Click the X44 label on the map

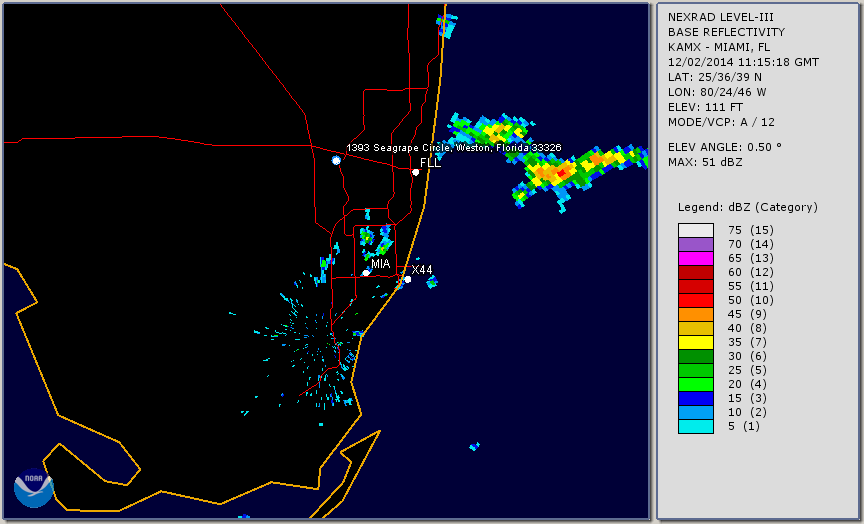(x=422, y=270)
